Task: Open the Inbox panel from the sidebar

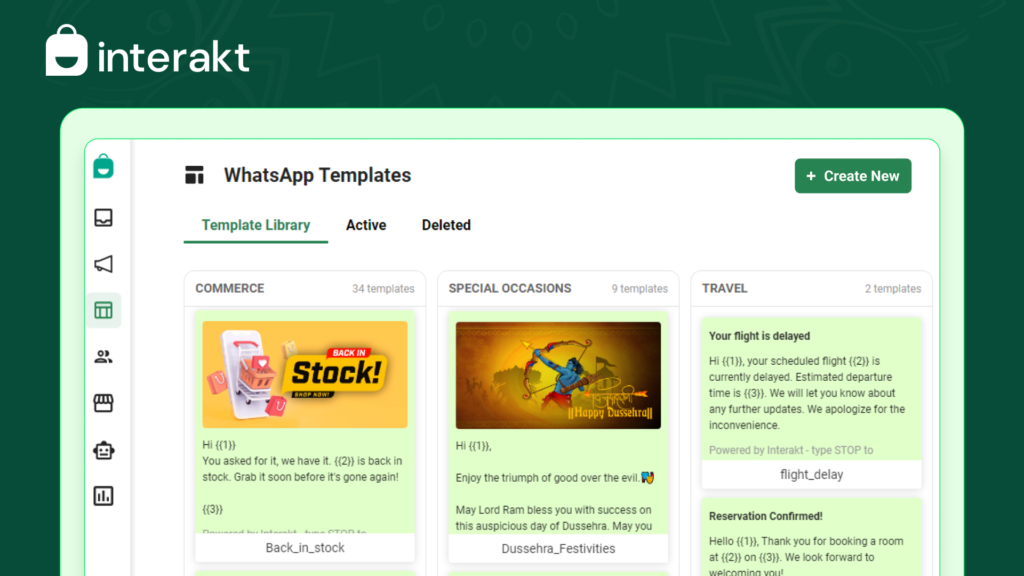Action: [103, 217]
